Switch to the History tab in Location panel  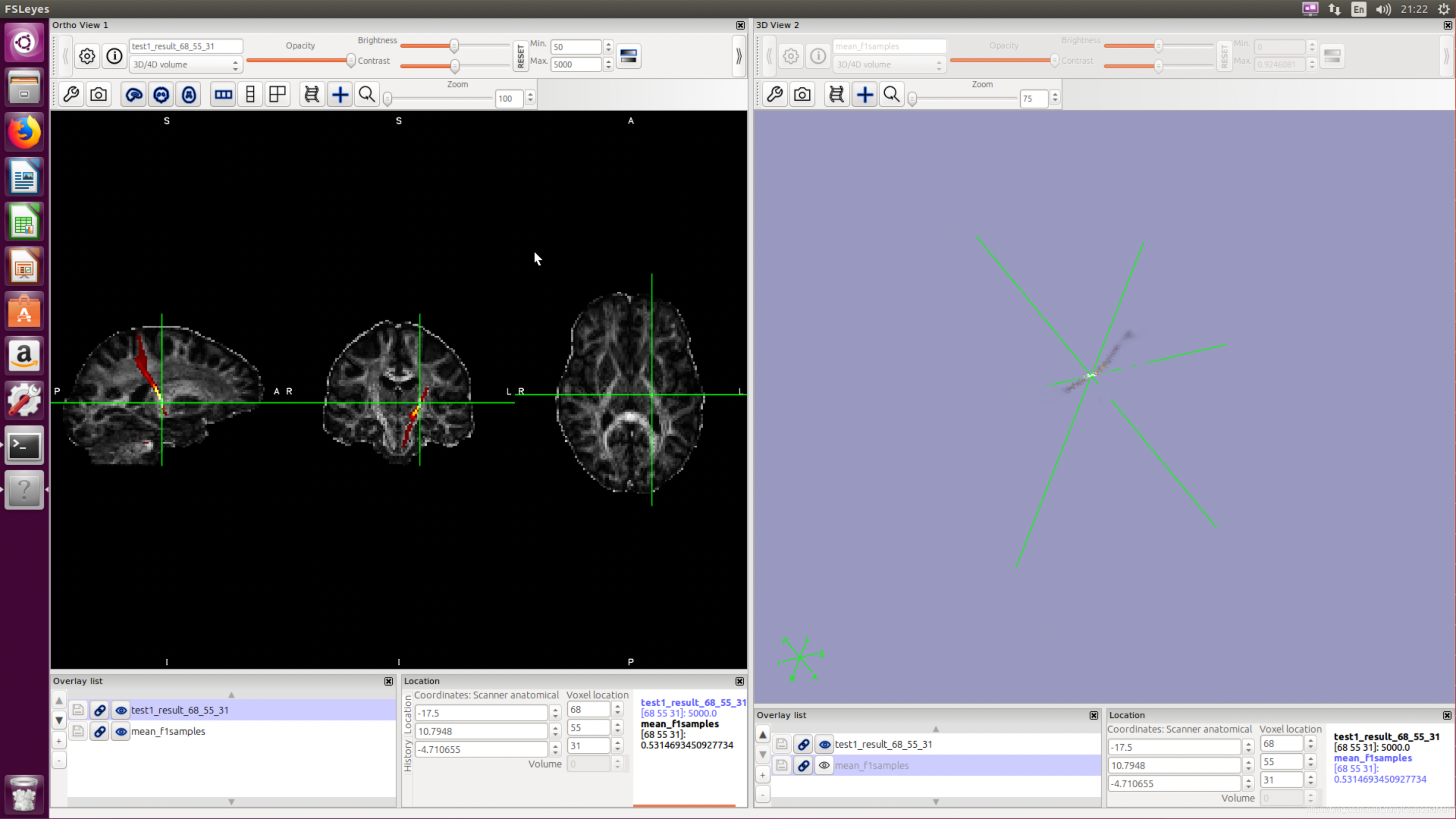(x=407, y=756)
